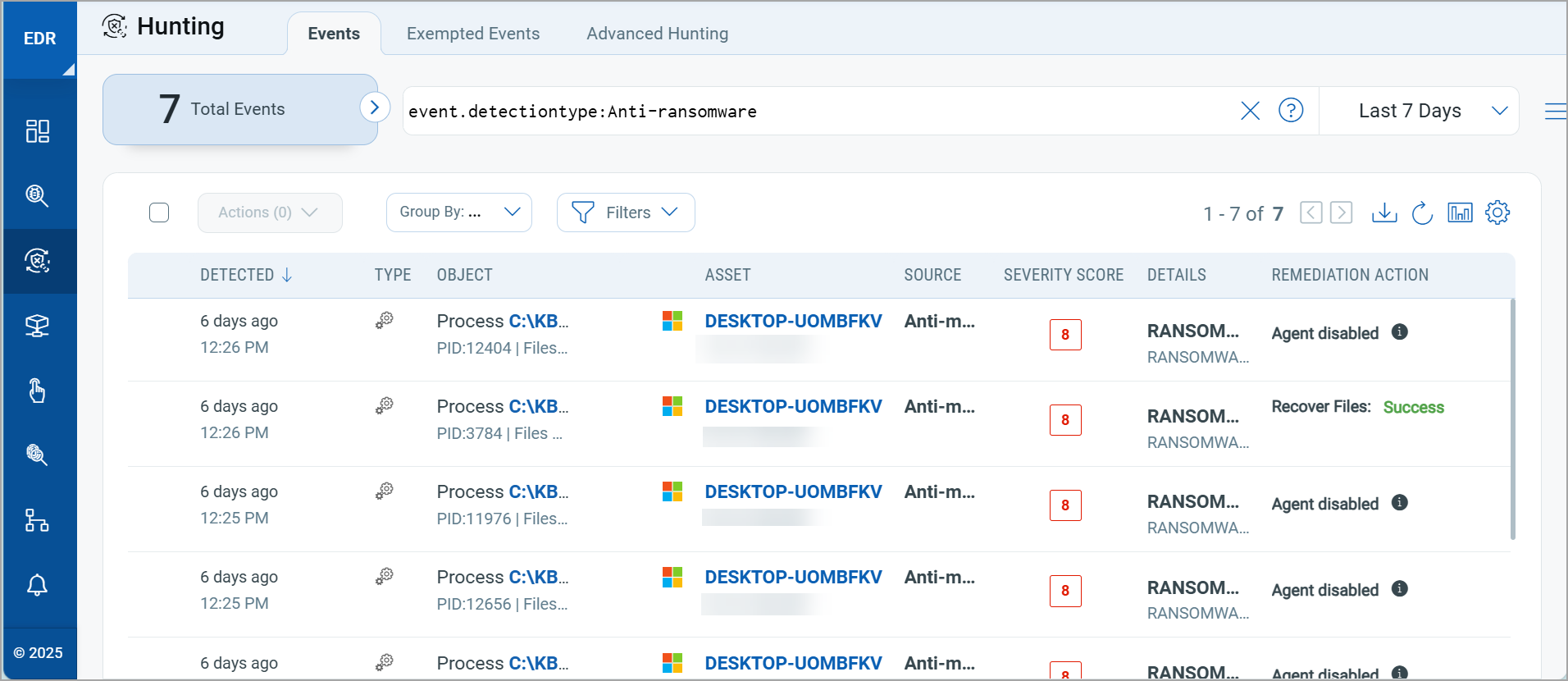
Task: Refresh the events table
Action: click(x=1422, y=213)
